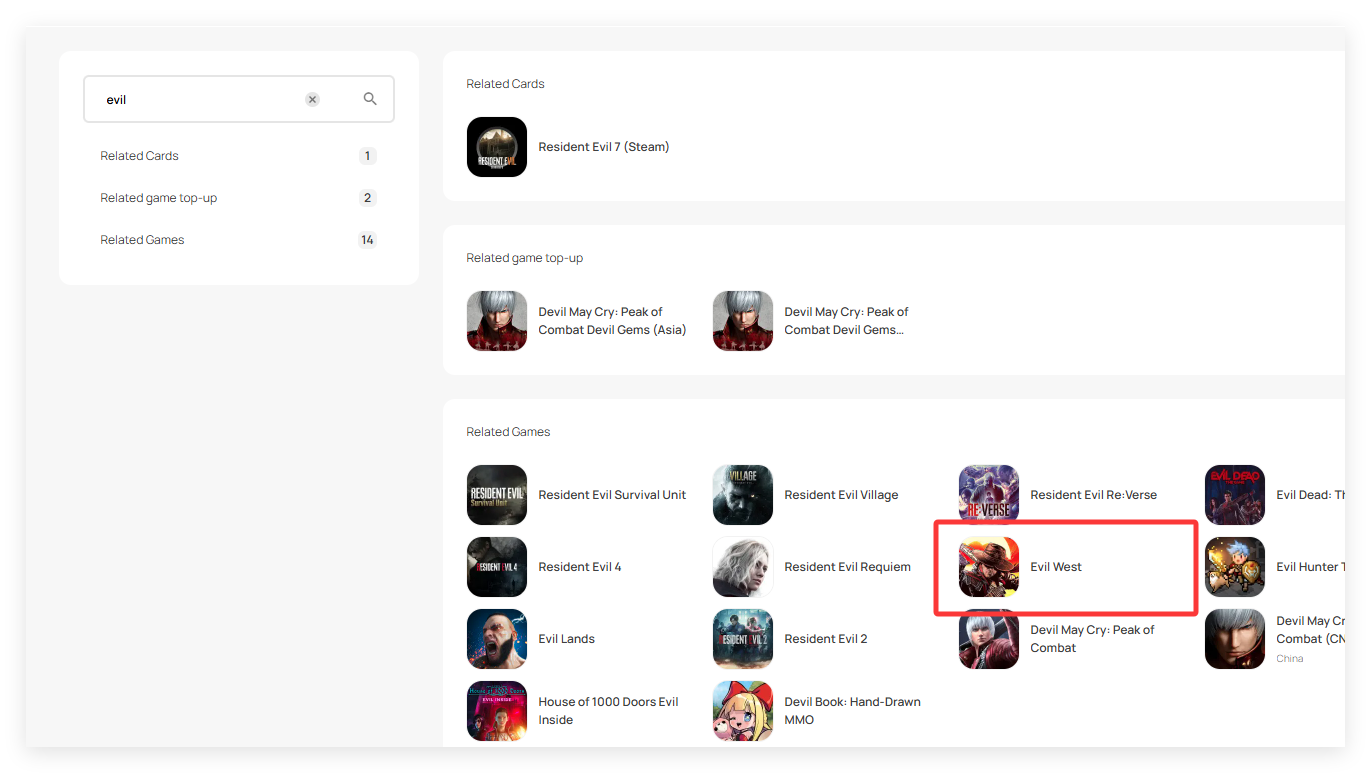
Task: Open Devil Book: Hand-Drawn MMO icon
Action: 743,711
